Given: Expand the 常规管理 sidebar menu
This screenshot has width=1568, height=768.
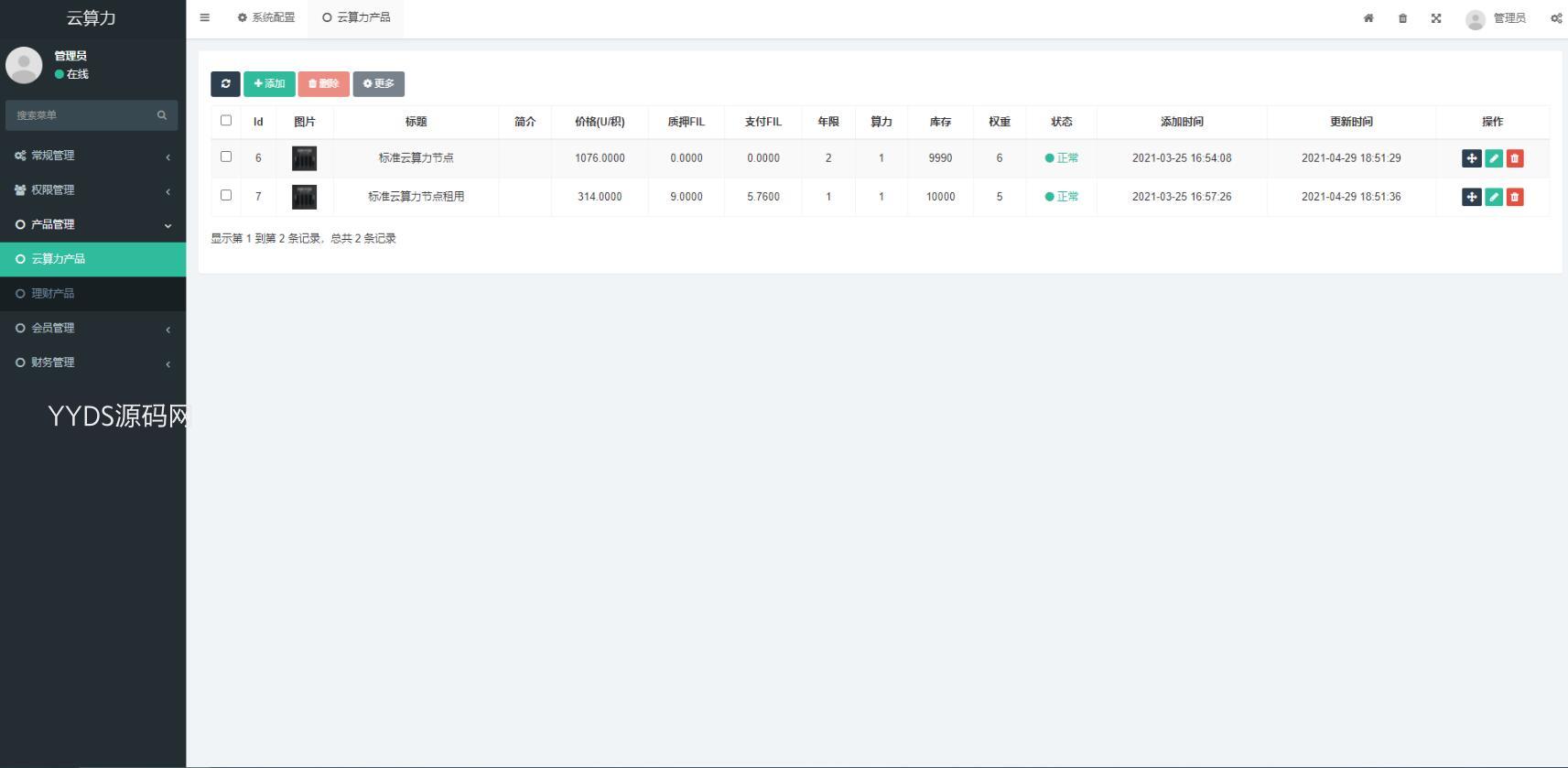Looking at the screenshot, I should (92, 156).
